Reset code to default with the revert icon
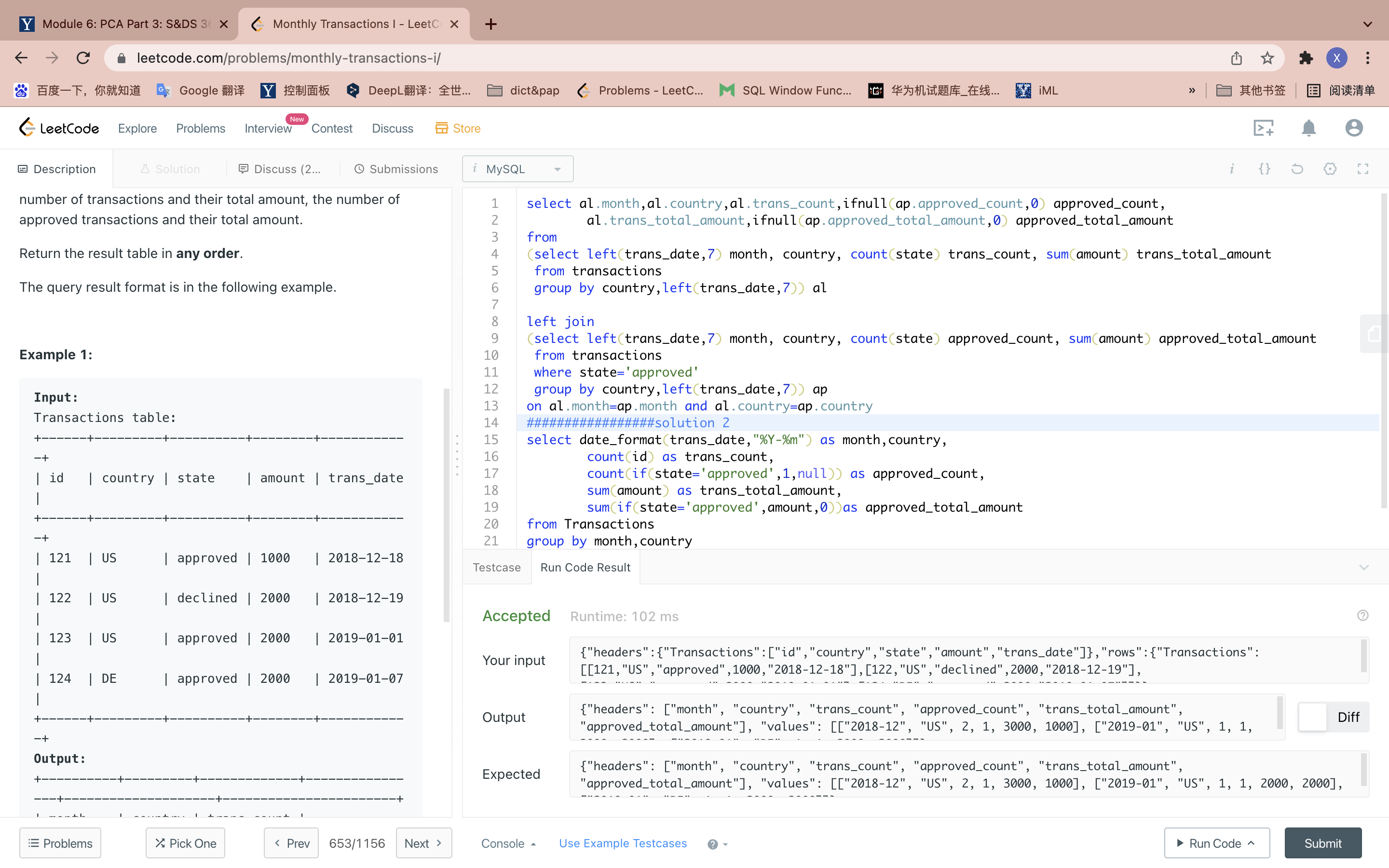 pyautogui.click(x=1297, y=169)
